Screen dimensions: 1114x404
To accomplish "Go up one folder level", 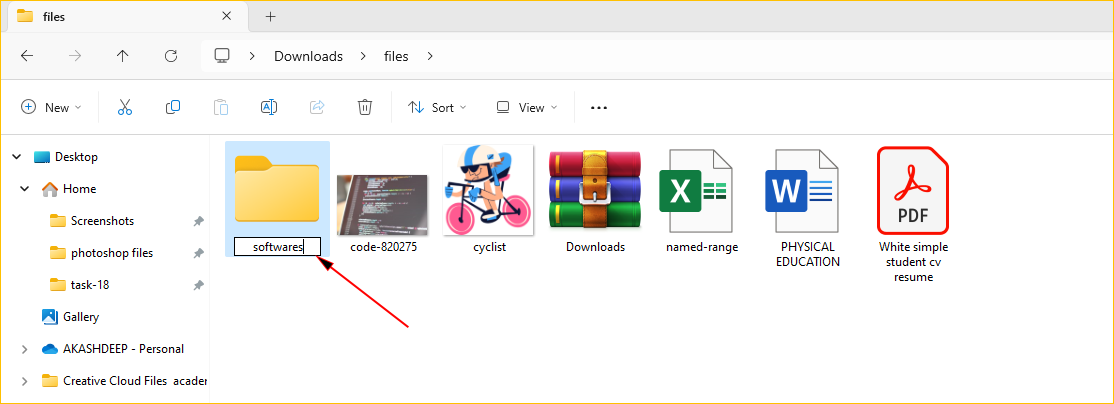I will click(x=123, y=56).
